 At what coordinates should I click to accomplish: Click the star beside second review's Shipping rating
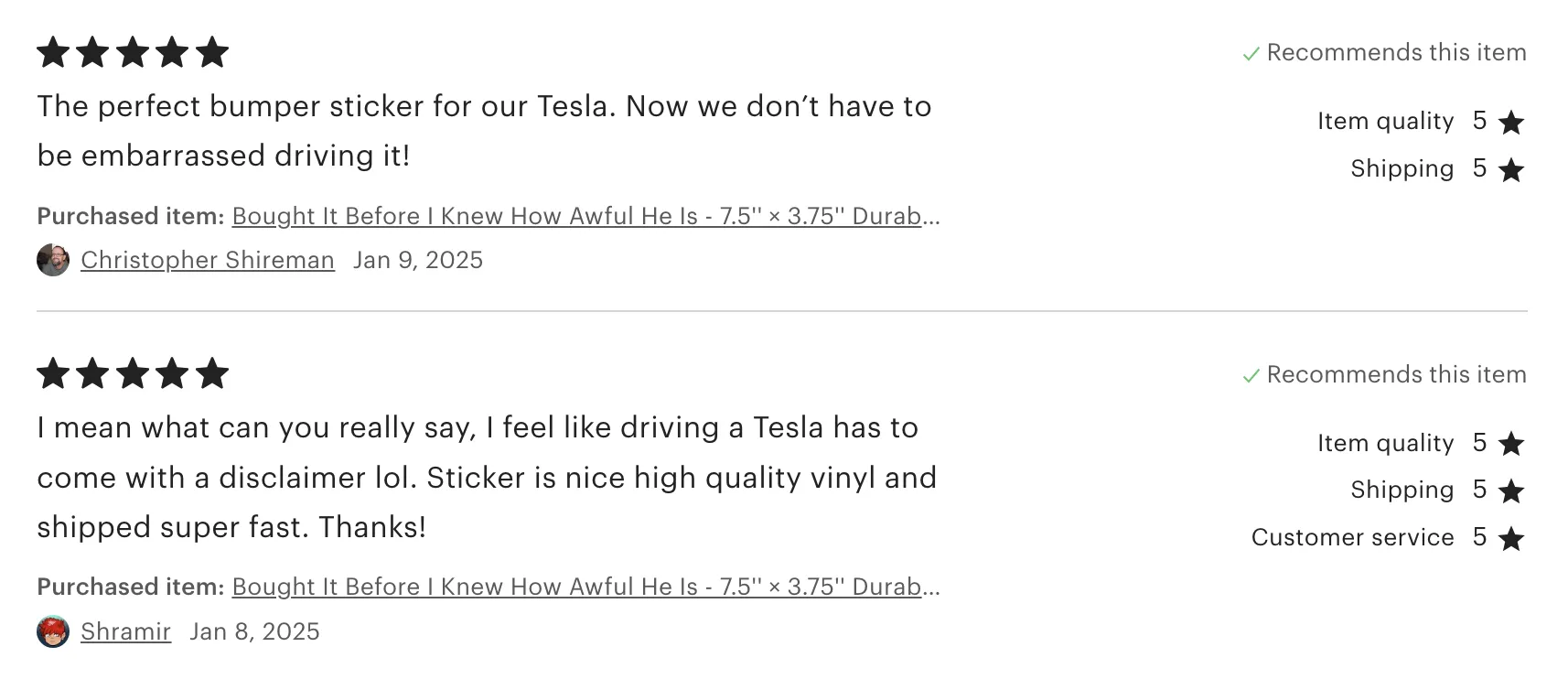tap(1511, 490)
